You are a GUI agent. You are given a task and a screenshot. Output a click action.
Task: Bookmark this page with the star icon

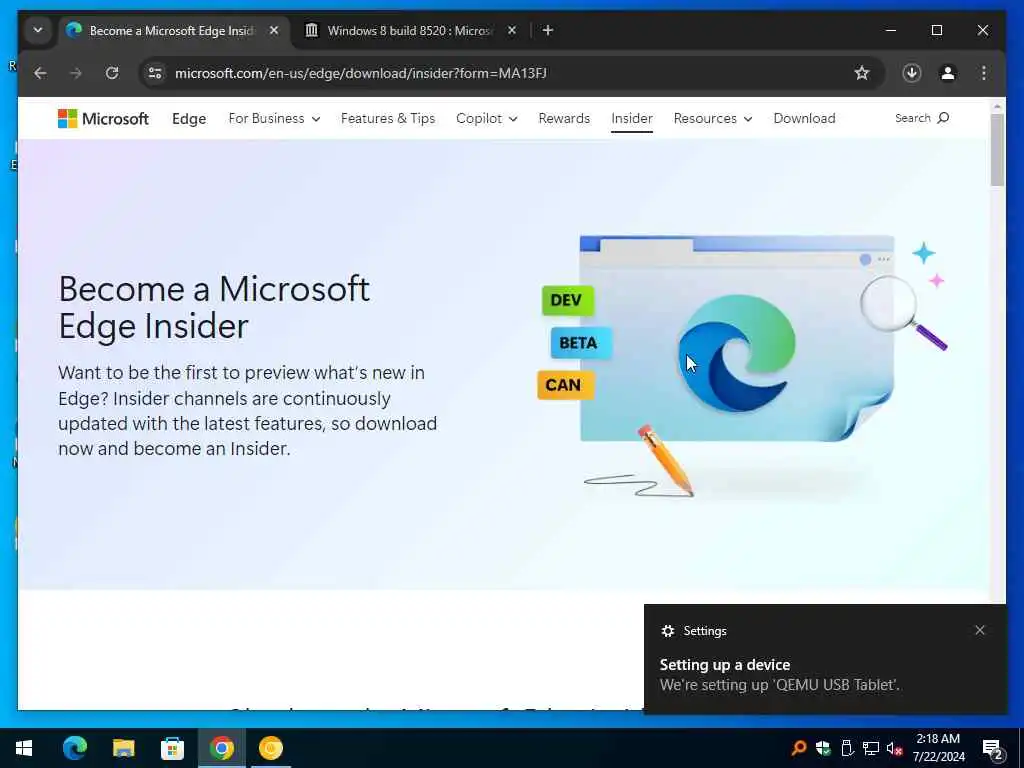click(861, 73)
